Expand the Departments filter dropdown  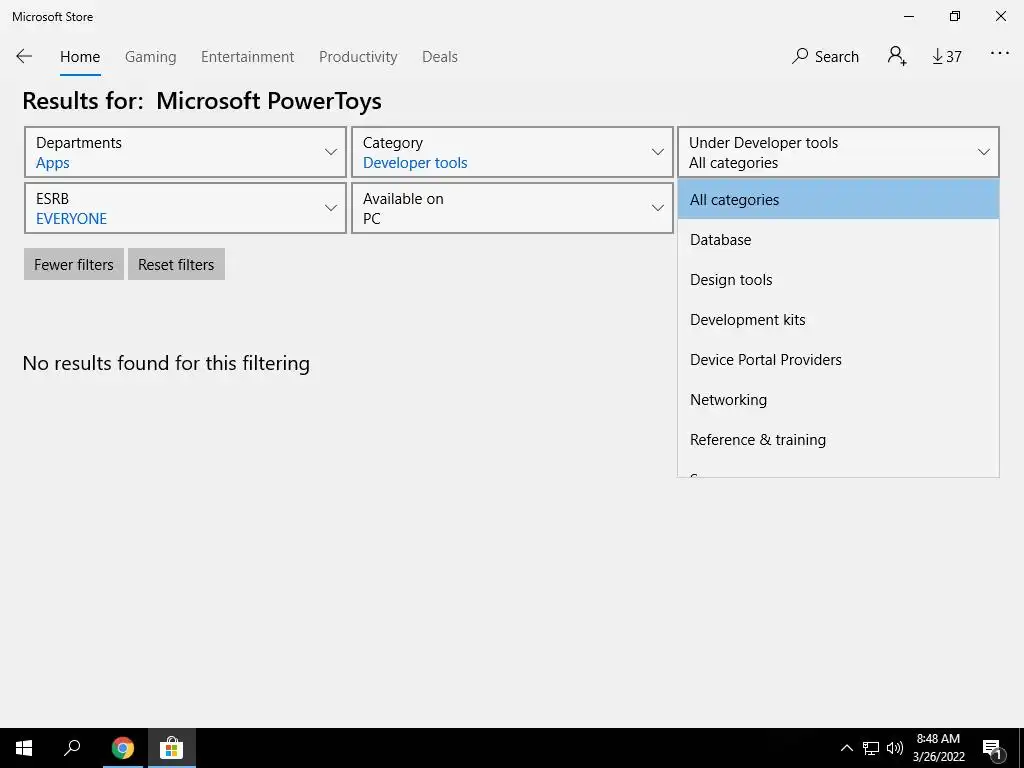185,152
